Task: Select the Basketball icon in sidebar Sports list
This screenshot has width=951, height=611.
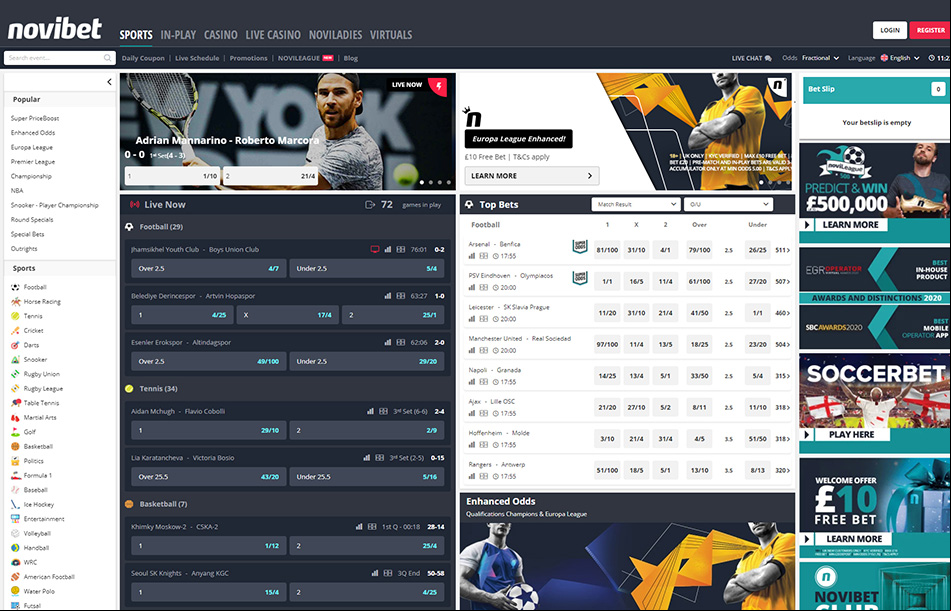Action: pyautogui.click(x=15, y=447)
